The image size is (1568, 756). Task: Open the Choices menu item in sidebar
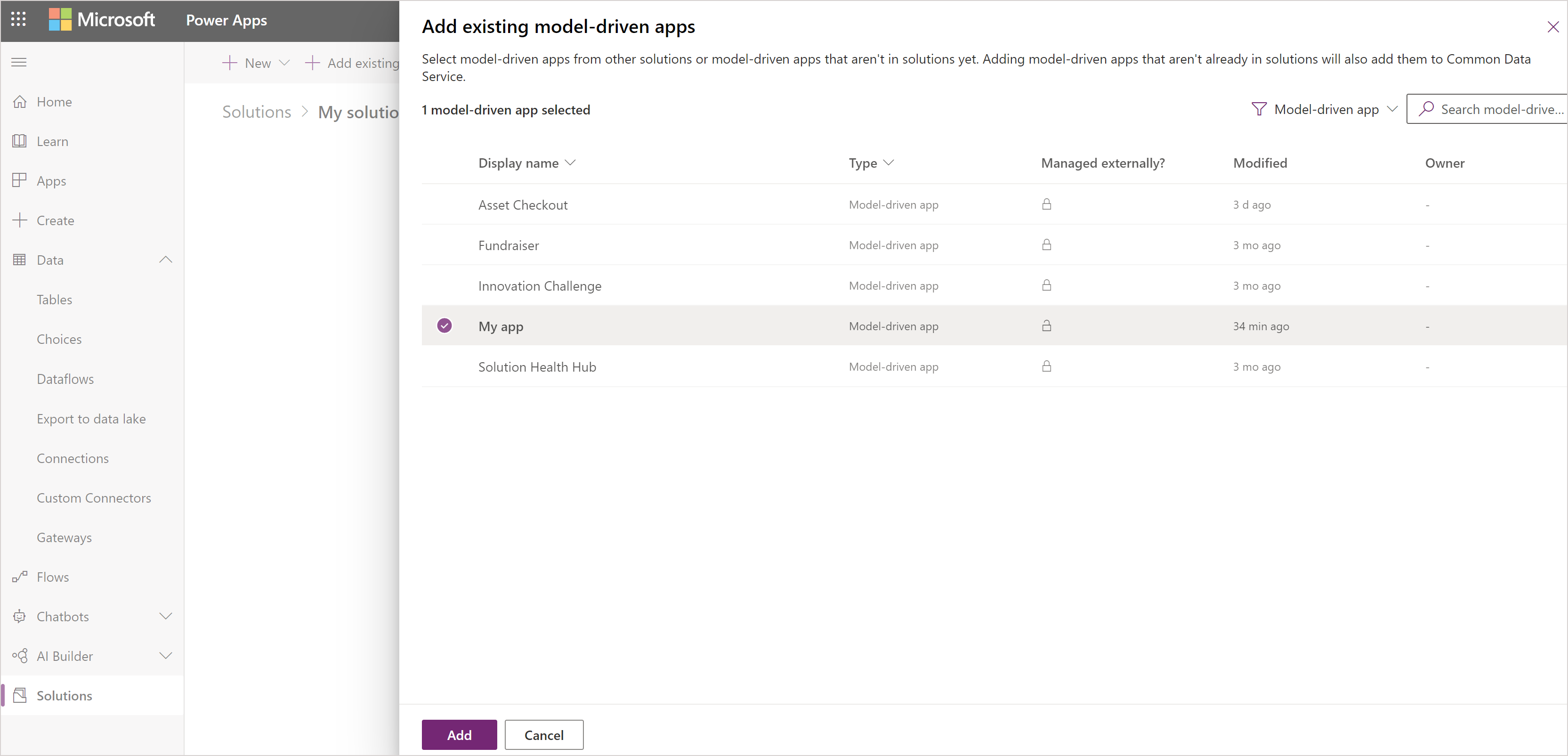pos(60,339)
